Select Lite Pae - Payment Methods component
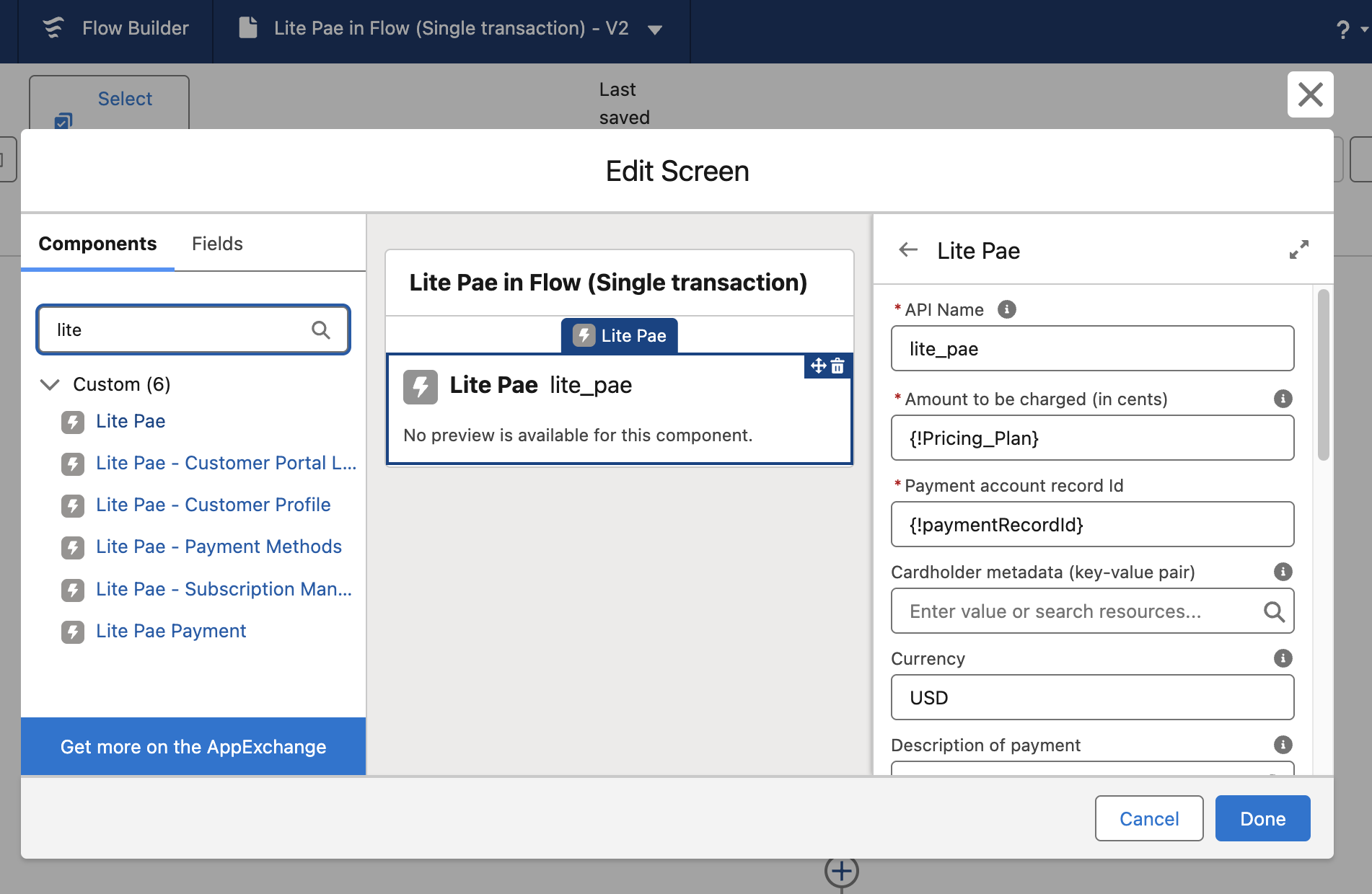This screenshot has height=894, width=1372. point(219,546)
